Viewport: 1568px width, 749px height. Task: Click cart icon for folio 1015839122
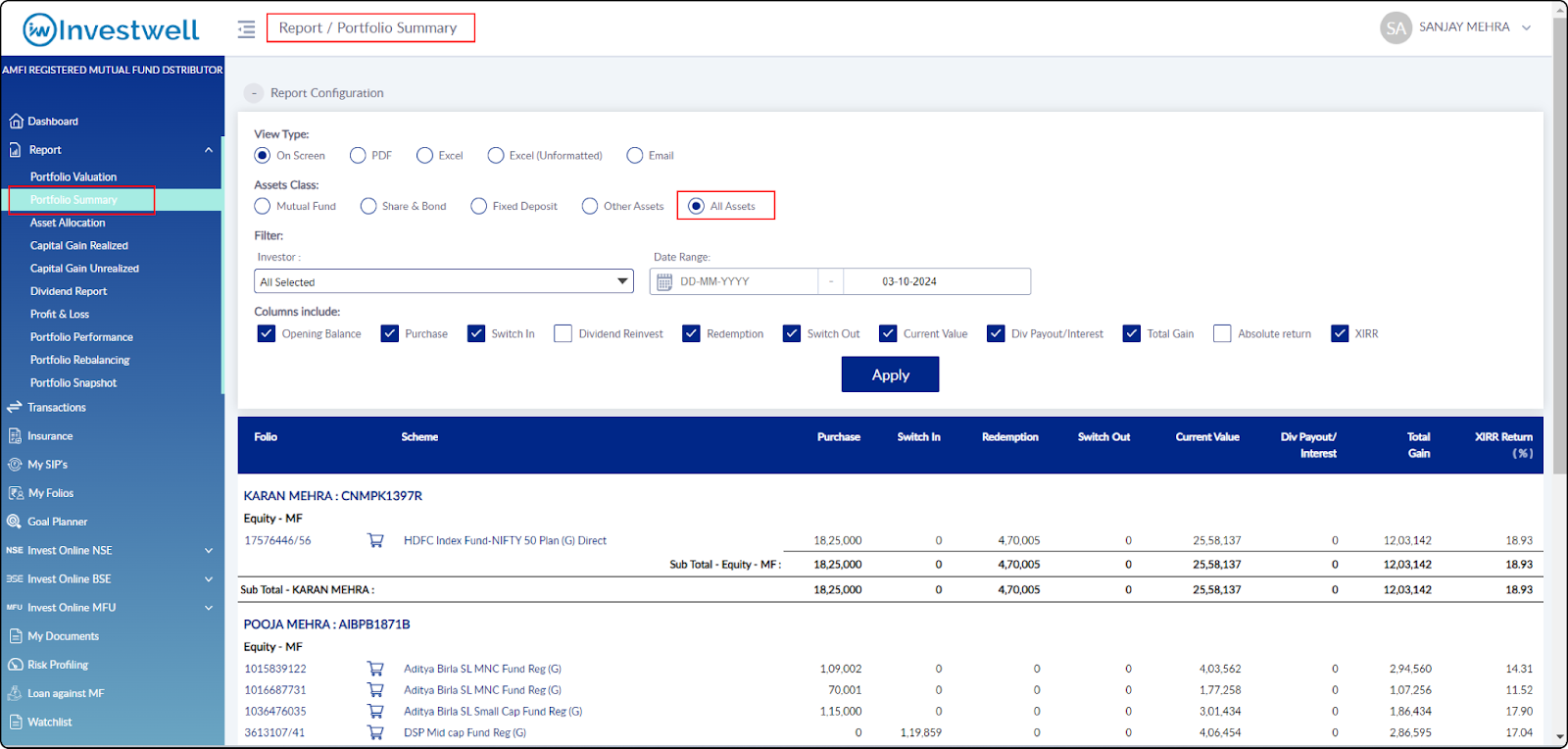[x=375, y=669]
